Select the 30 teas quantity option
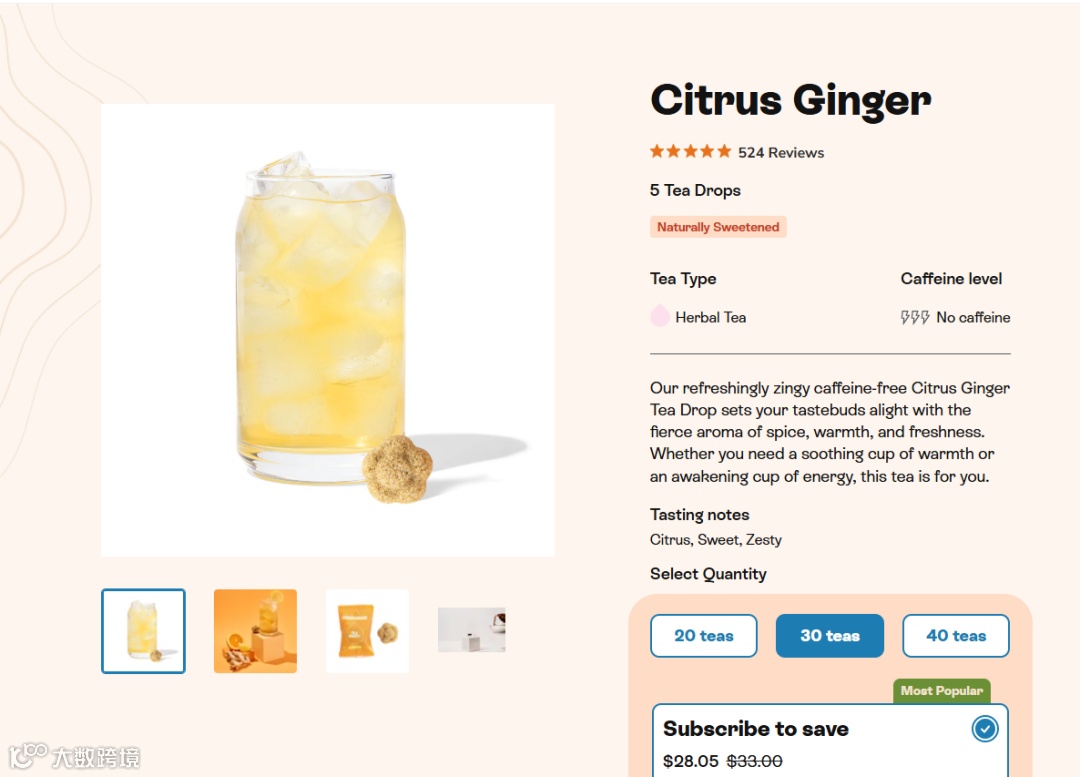This screenshot has height=777, width=1080. click(829, 636)
